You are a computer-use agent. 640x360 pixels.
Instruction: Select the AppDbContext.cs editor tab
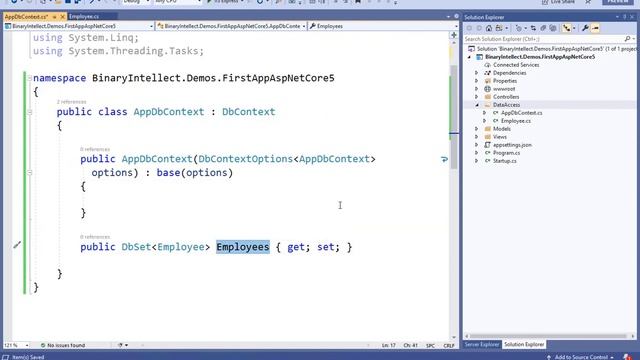tap(27, 17)
